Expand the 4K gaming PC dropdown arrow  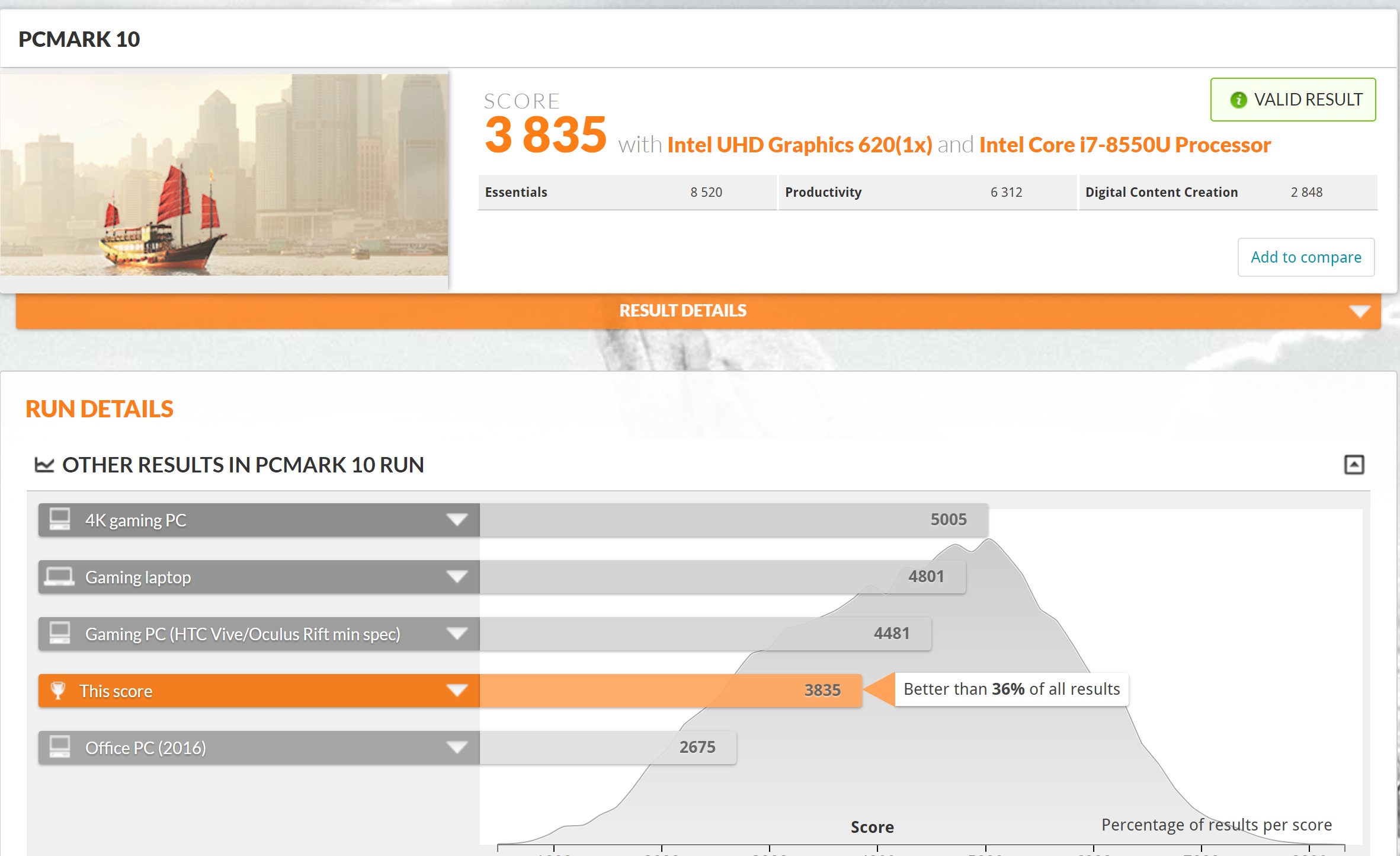click(457, 520)
